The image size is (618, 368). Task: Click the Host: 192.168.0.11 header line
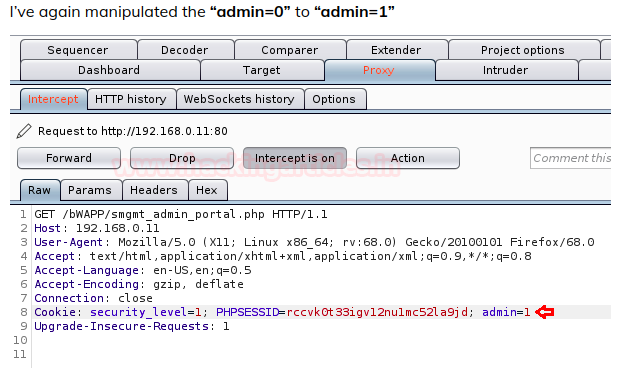[x=97, y=228]
